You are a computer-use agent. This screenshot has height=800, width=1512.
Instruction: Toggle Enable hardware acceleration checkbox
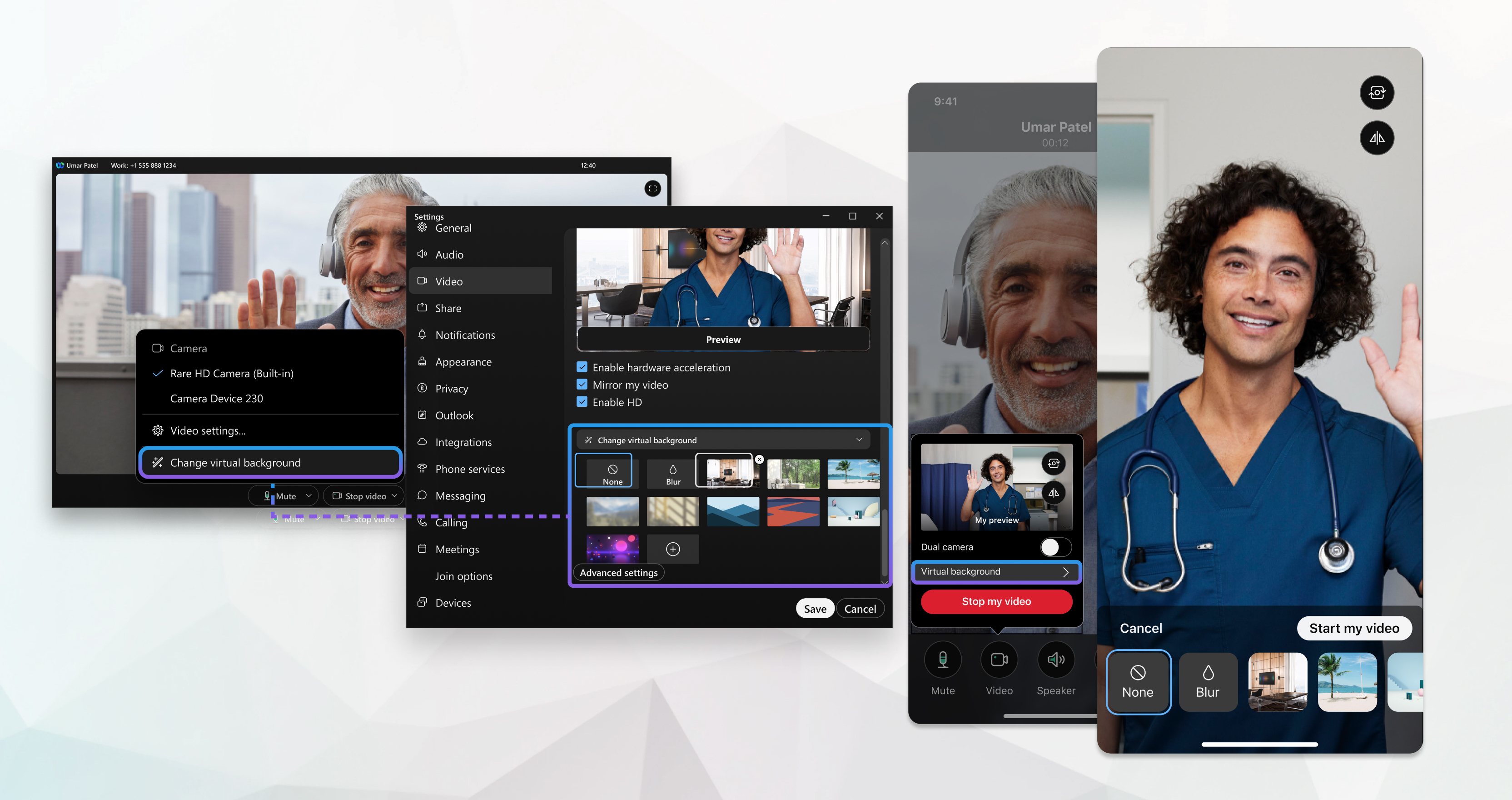(581, 367)
